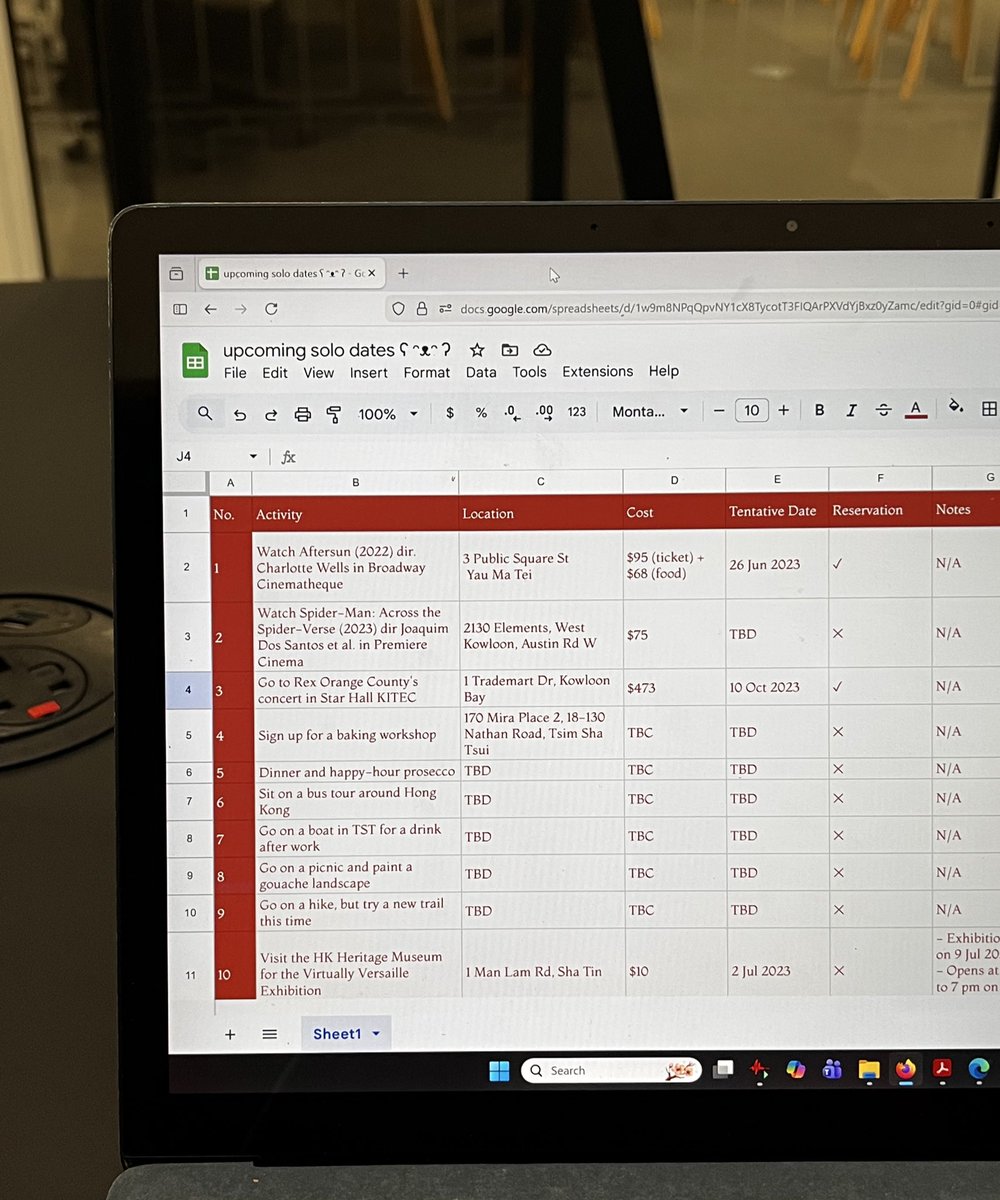The image size is (1000, 1200).
Task: Click the $473 cost cell
Action: 674,688
